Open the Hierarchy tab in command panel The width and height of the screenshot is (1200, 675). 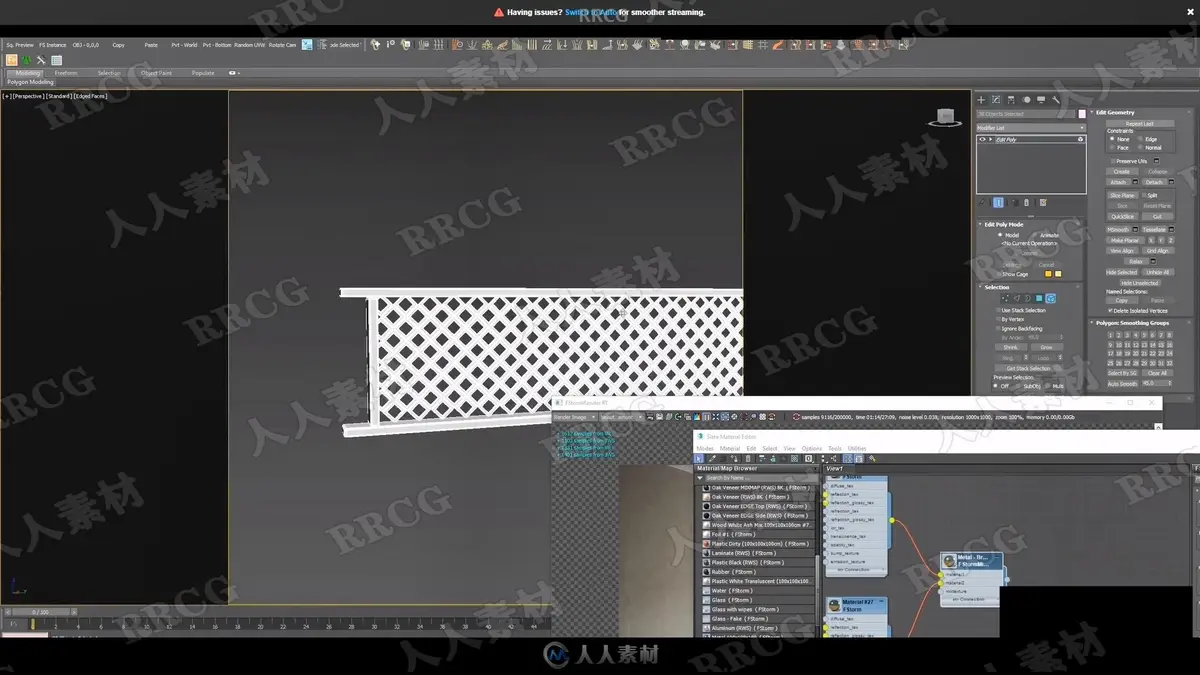pyautogui.click(x=1011, y=100)
